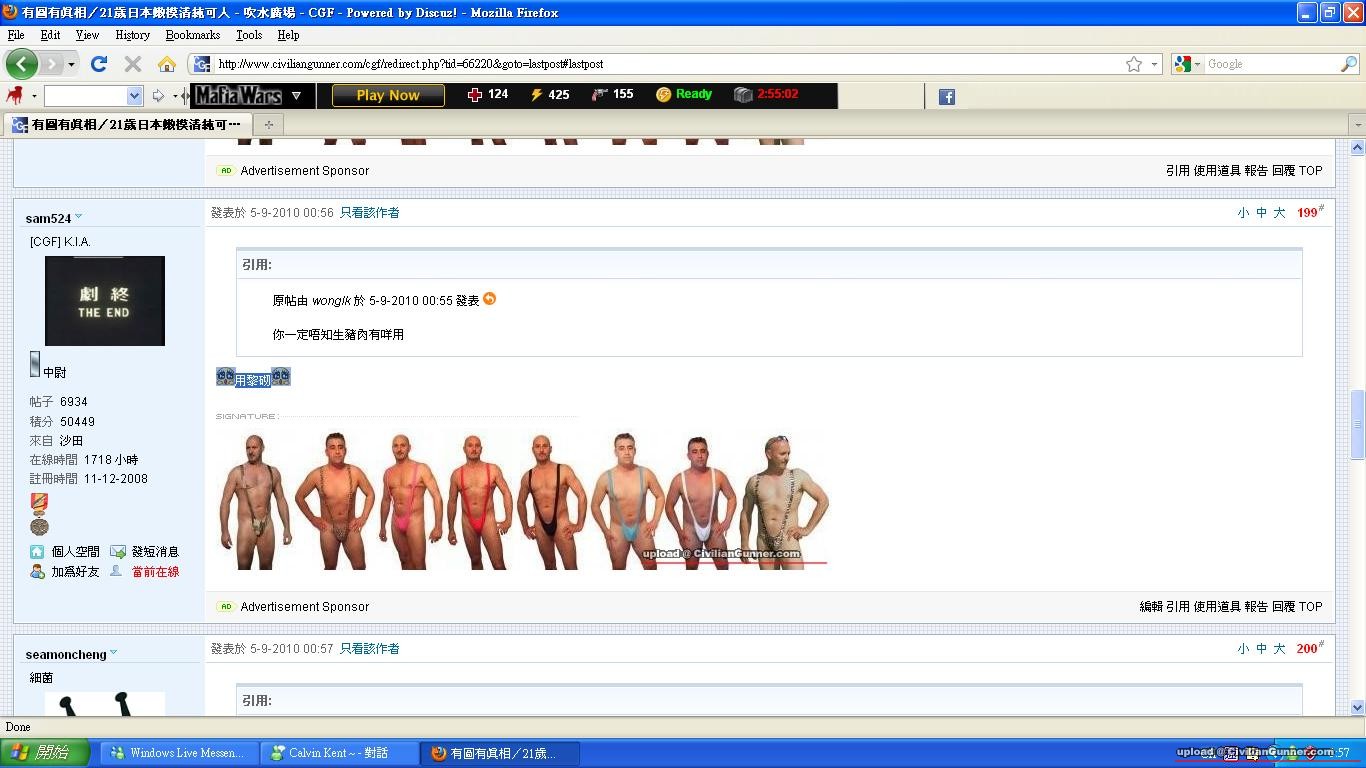The width and height of the screenshot is (1366, 768).
Task: Bookmark this page with the star icon
Action: [x=1133, y=64]
